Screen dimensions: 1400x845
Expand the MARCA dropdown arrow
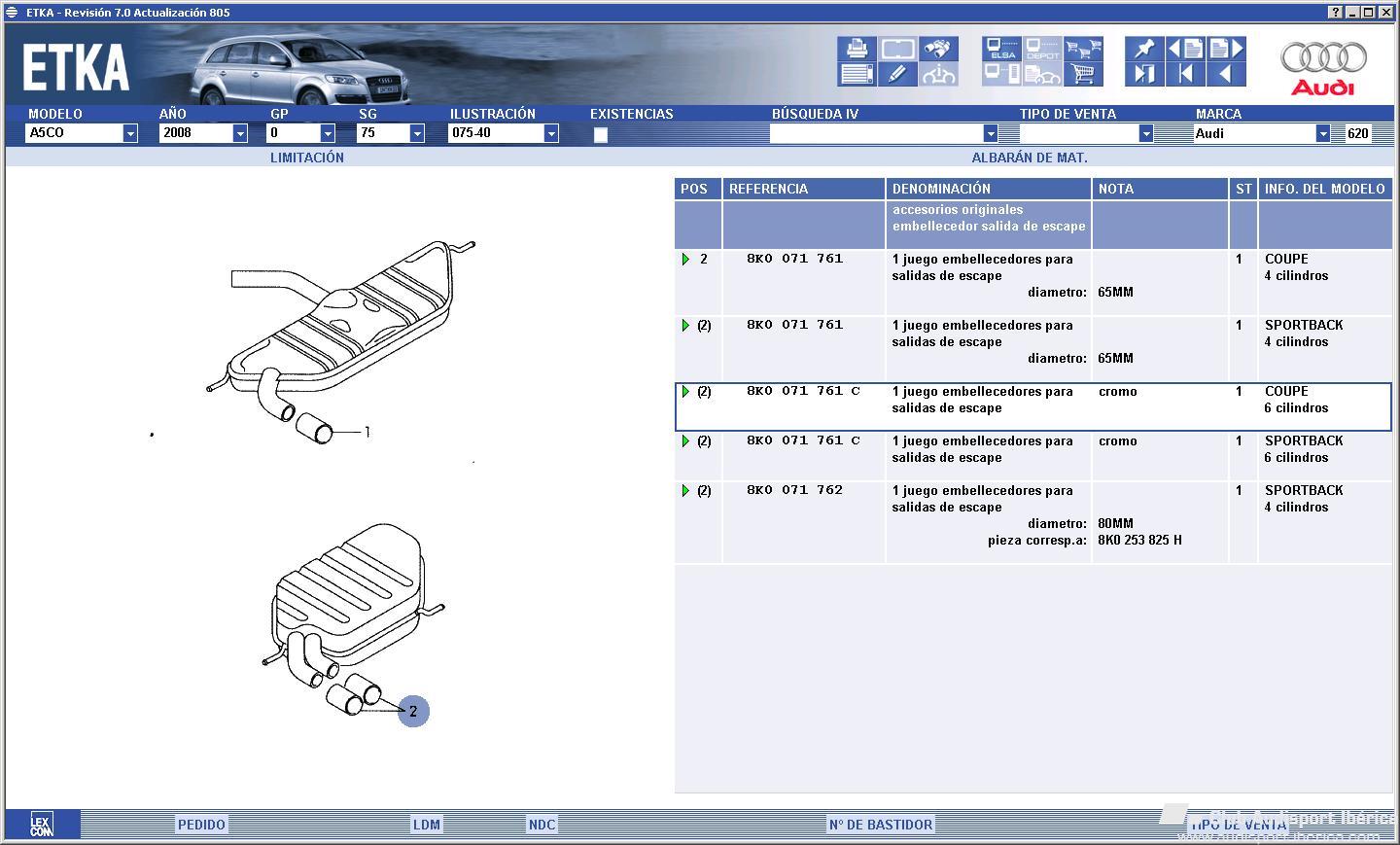(1323, 134)
